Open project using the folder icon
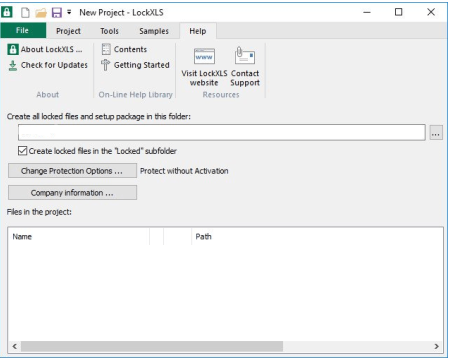 pos(41,13)
